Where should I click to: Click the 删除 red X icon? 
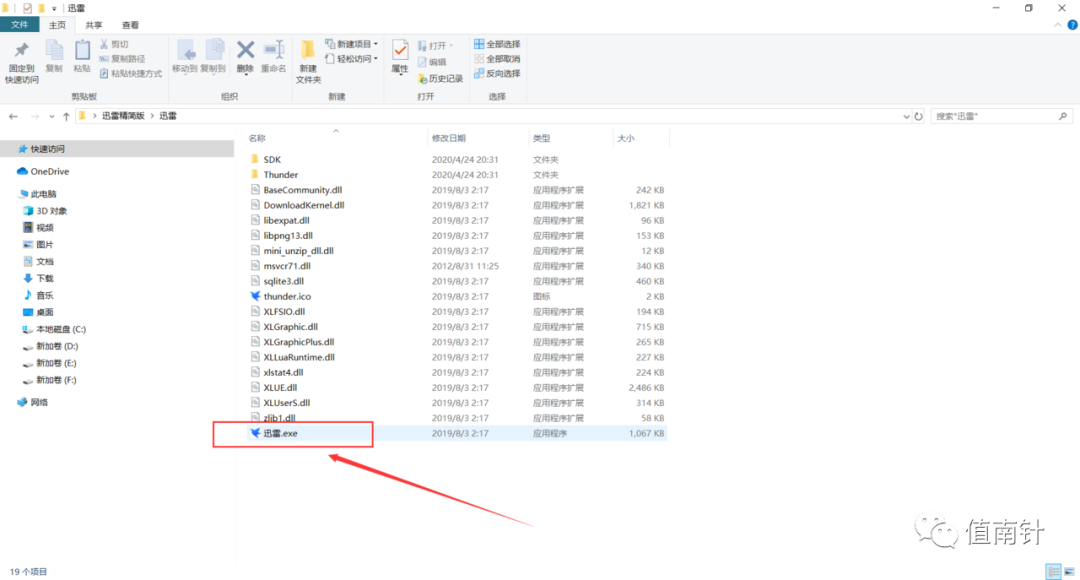click(245, 50)
